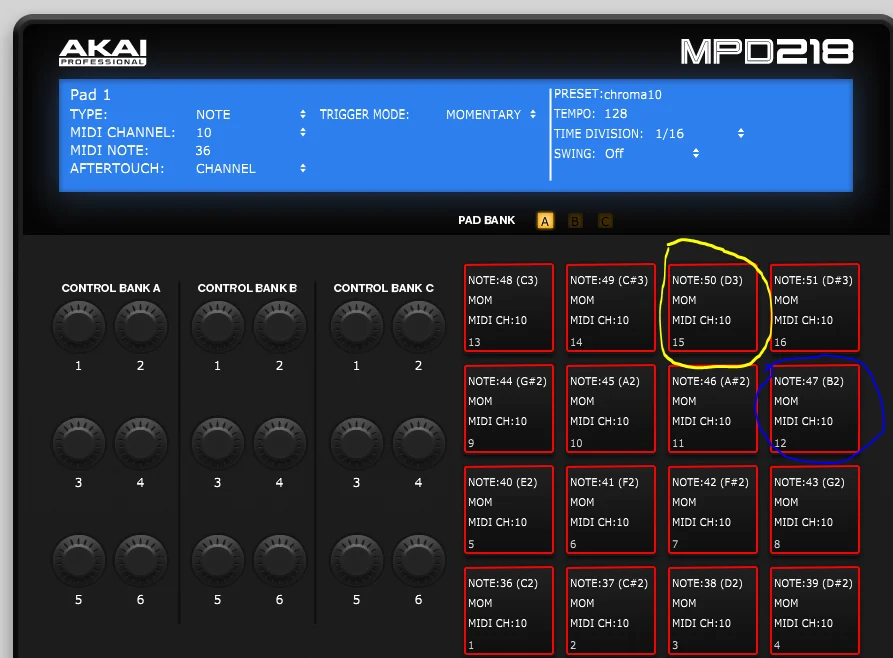Select pad 7 with NOTE:42 (F#2)
Viewport: 893px width, 658px height.
tap(712, 510)
